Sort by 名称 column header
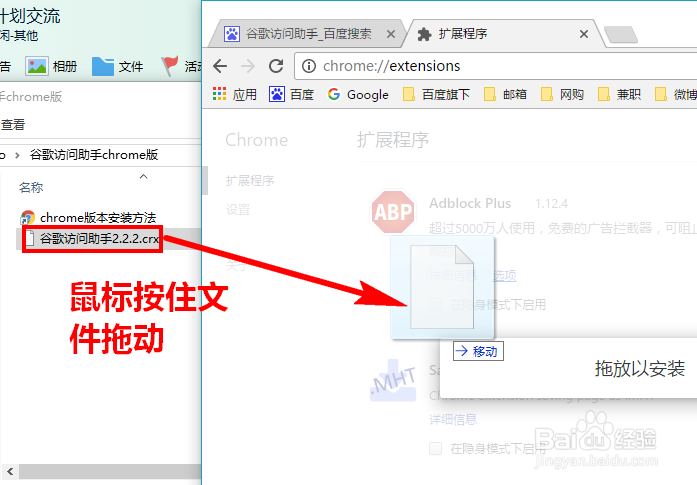Screen dimensions: 697x485 (x=31, y=188)
